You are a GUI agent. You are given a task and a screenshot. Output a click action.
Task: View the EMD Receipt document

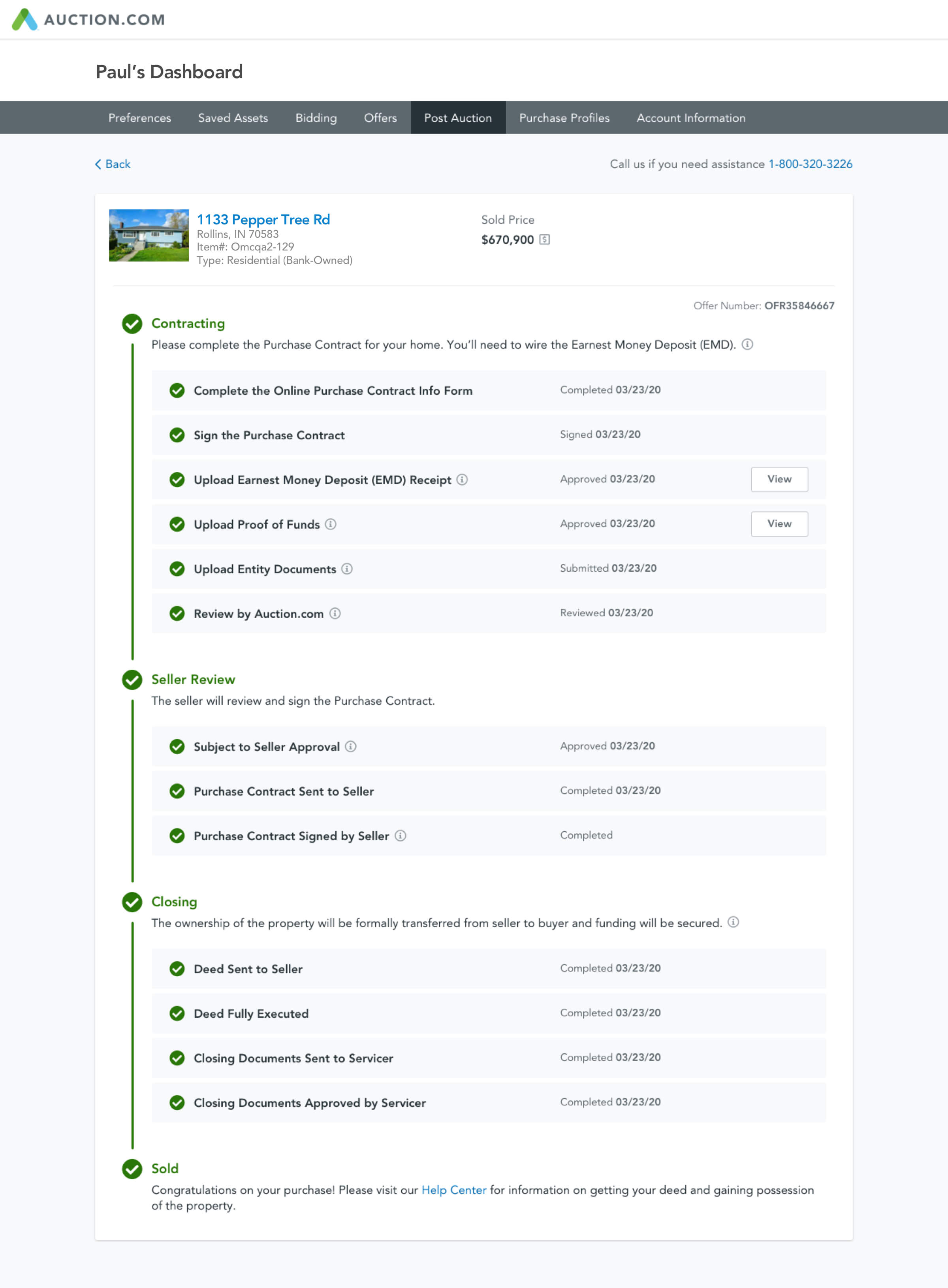coord(779,479)
